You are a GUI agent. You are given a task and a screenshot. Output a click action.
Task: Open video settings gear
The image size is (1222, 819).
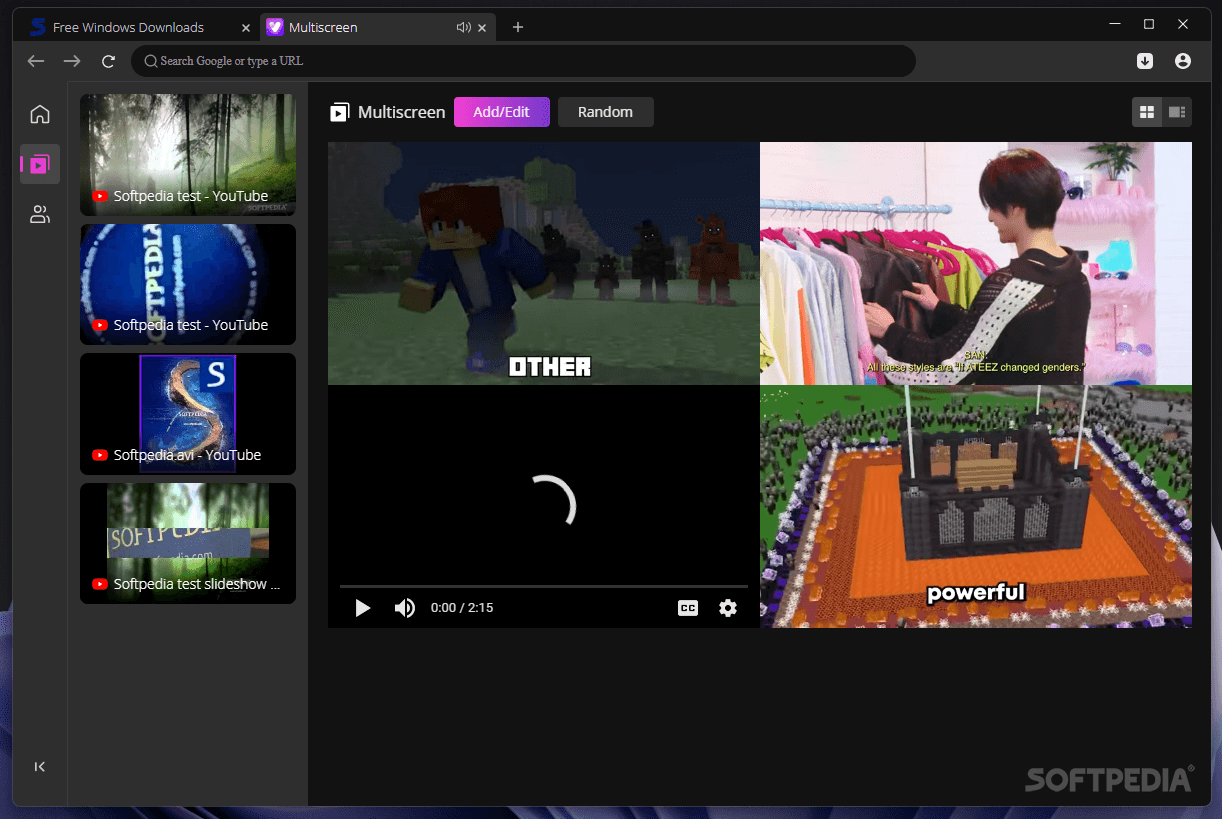728,608
